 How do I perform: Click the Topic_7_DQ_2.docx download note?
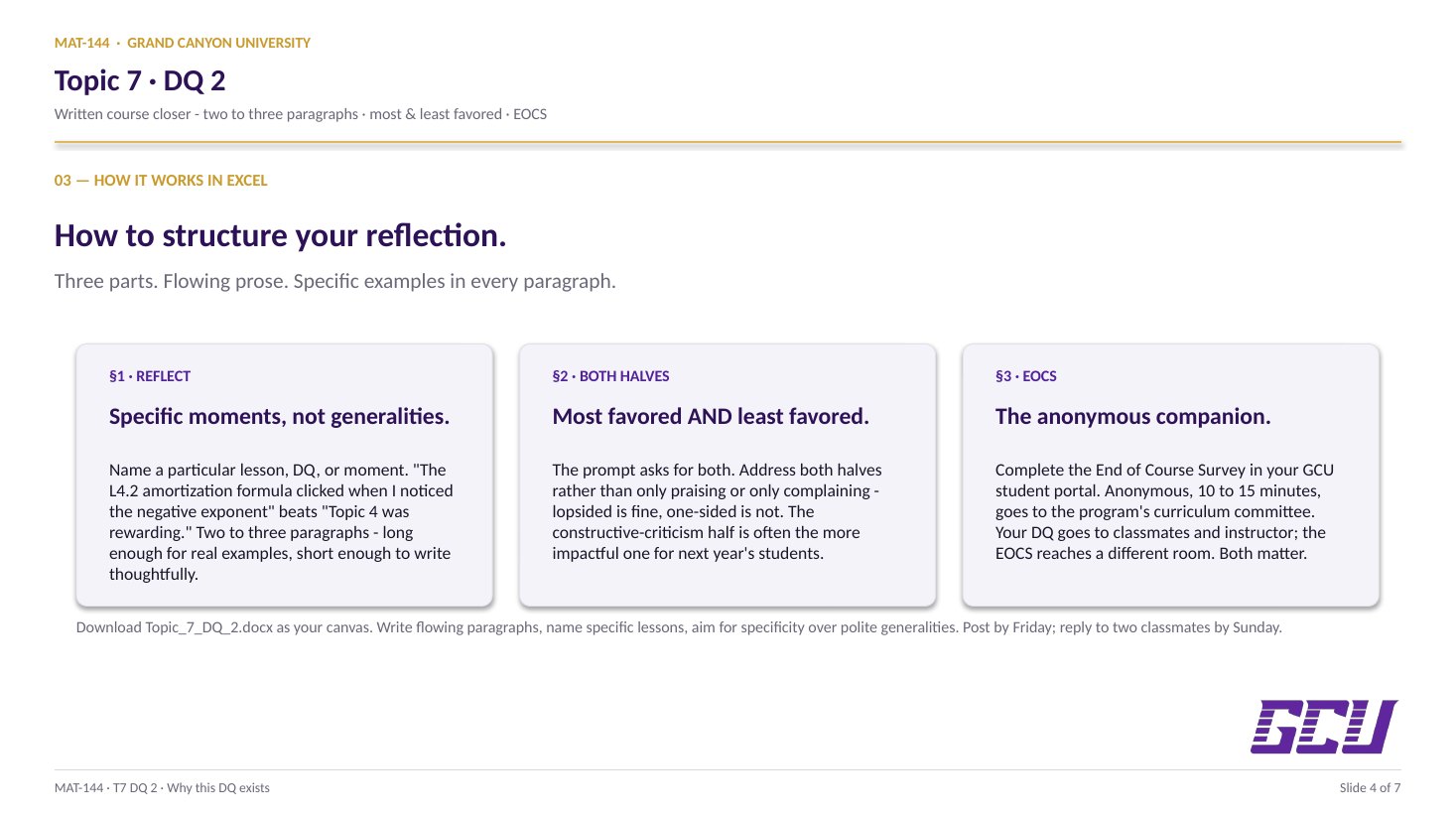coord(679,627)
